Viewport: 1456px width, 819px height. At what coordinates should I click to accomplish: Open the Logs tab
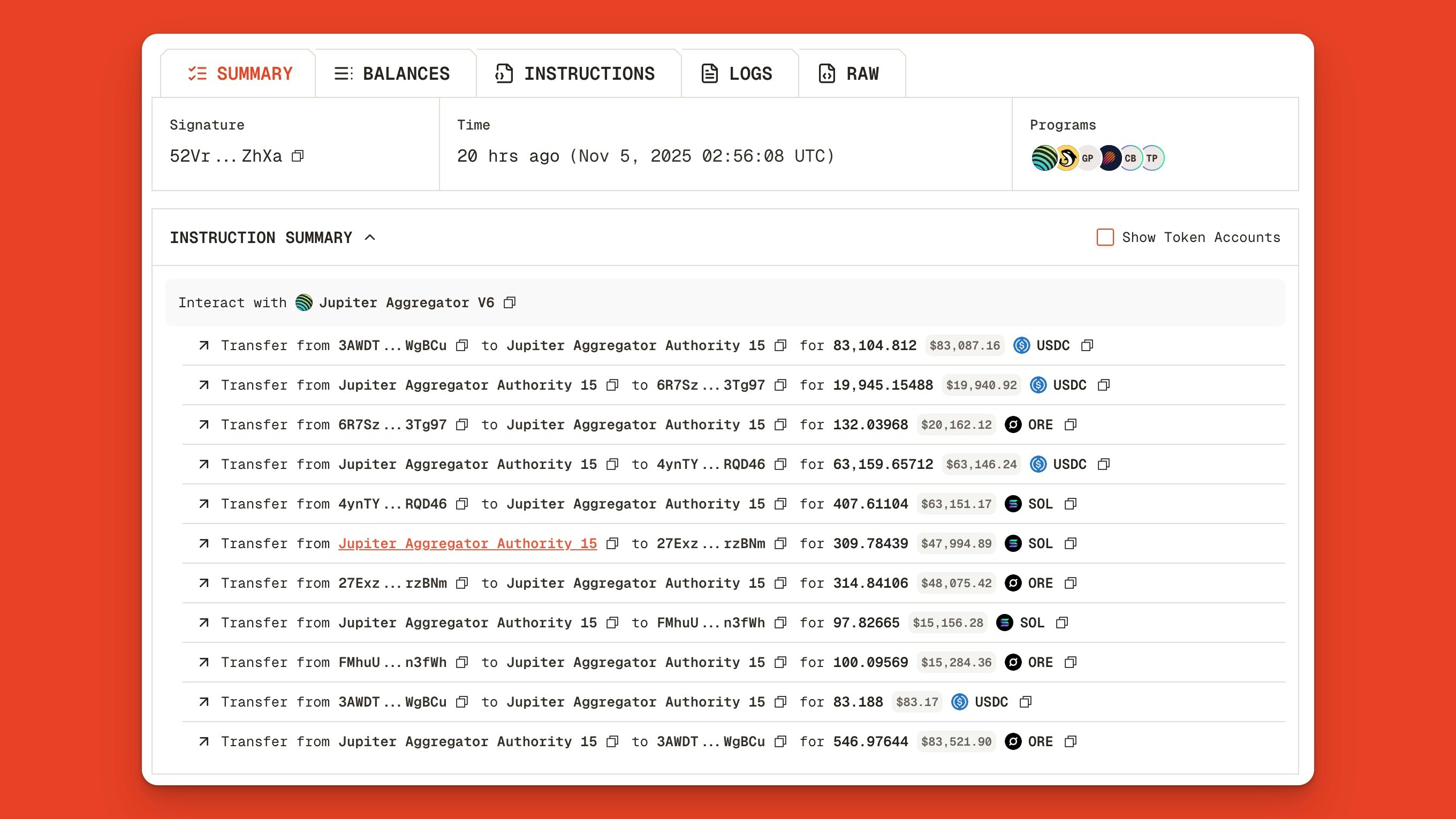point(737,74)
